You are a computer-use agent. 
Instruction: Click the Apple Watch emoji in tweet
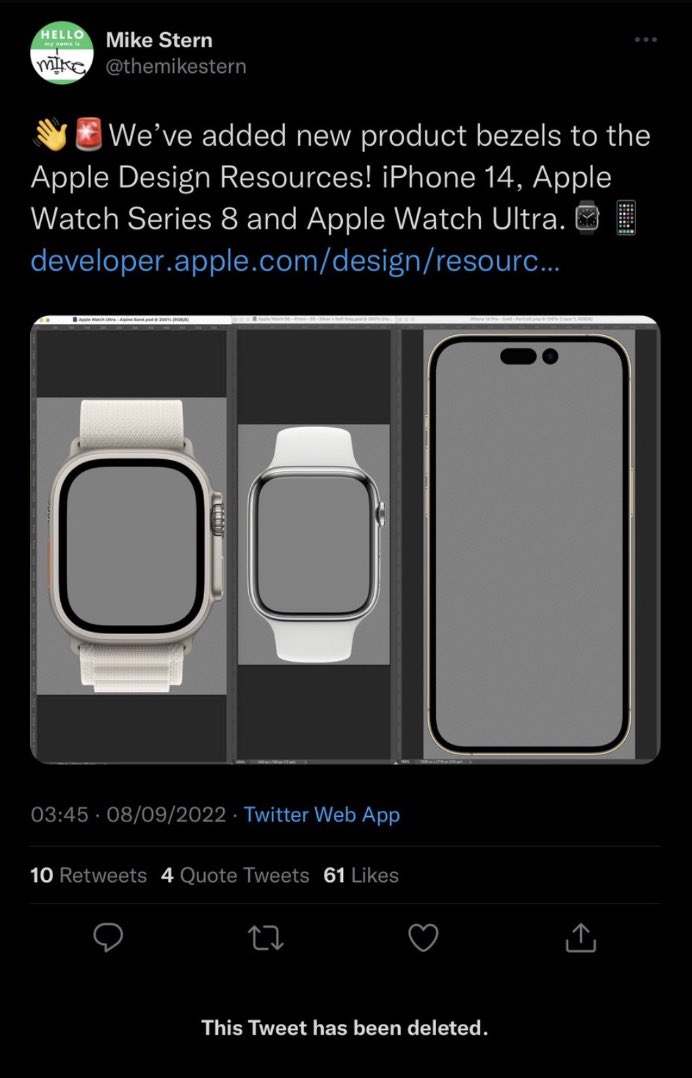[587, 218]
